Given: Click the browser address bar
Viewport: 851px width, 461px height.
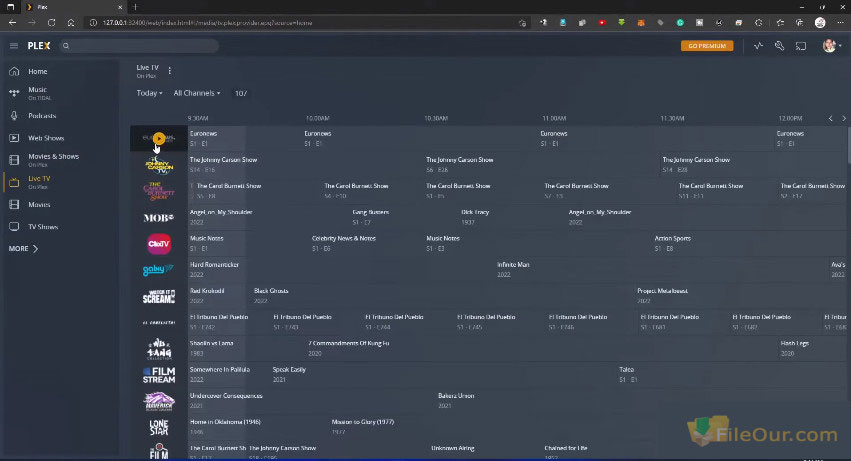Looking at the screenshot, I should click(x=304, y=23).
